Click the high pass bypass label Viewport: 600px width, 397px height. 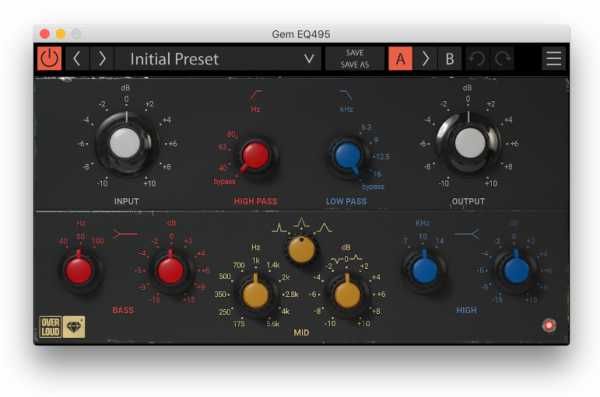(x=225, y=181)
